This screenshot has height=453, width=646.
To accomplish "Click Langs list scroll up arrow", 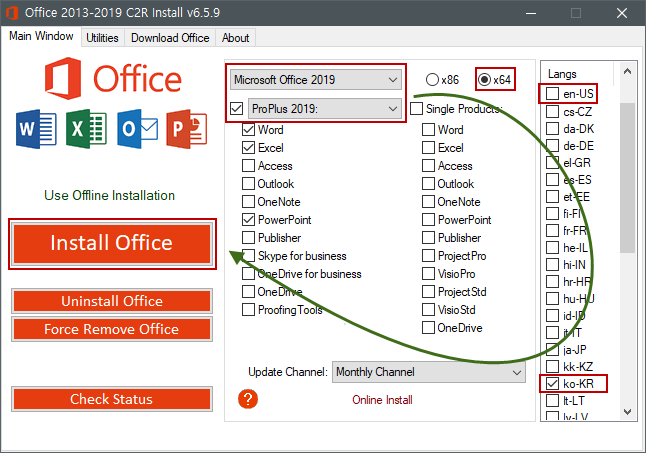I will [x=627, y=72].
